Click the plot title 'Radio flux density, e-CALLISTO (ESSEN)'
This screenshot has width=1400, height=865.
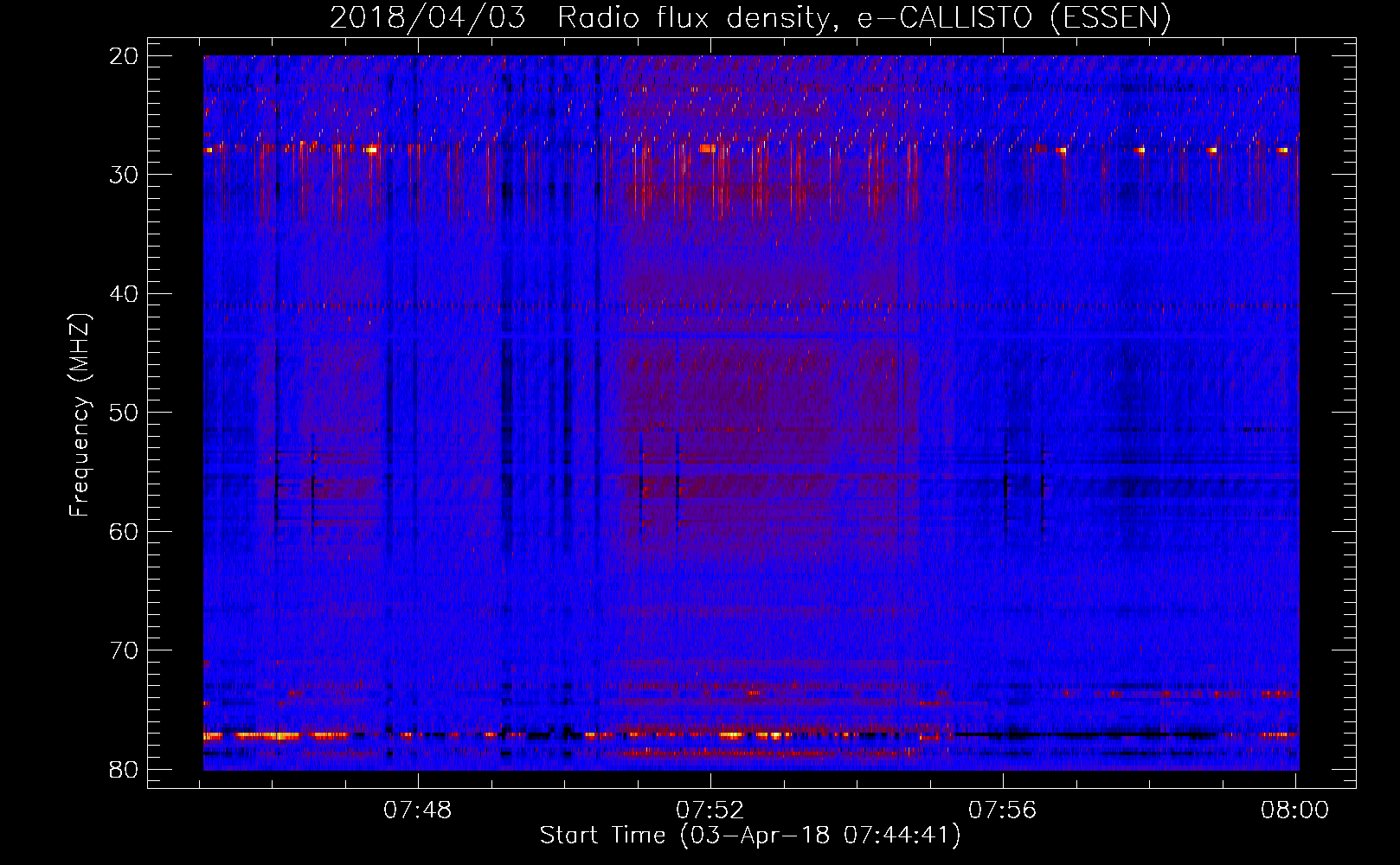[864, 17]
